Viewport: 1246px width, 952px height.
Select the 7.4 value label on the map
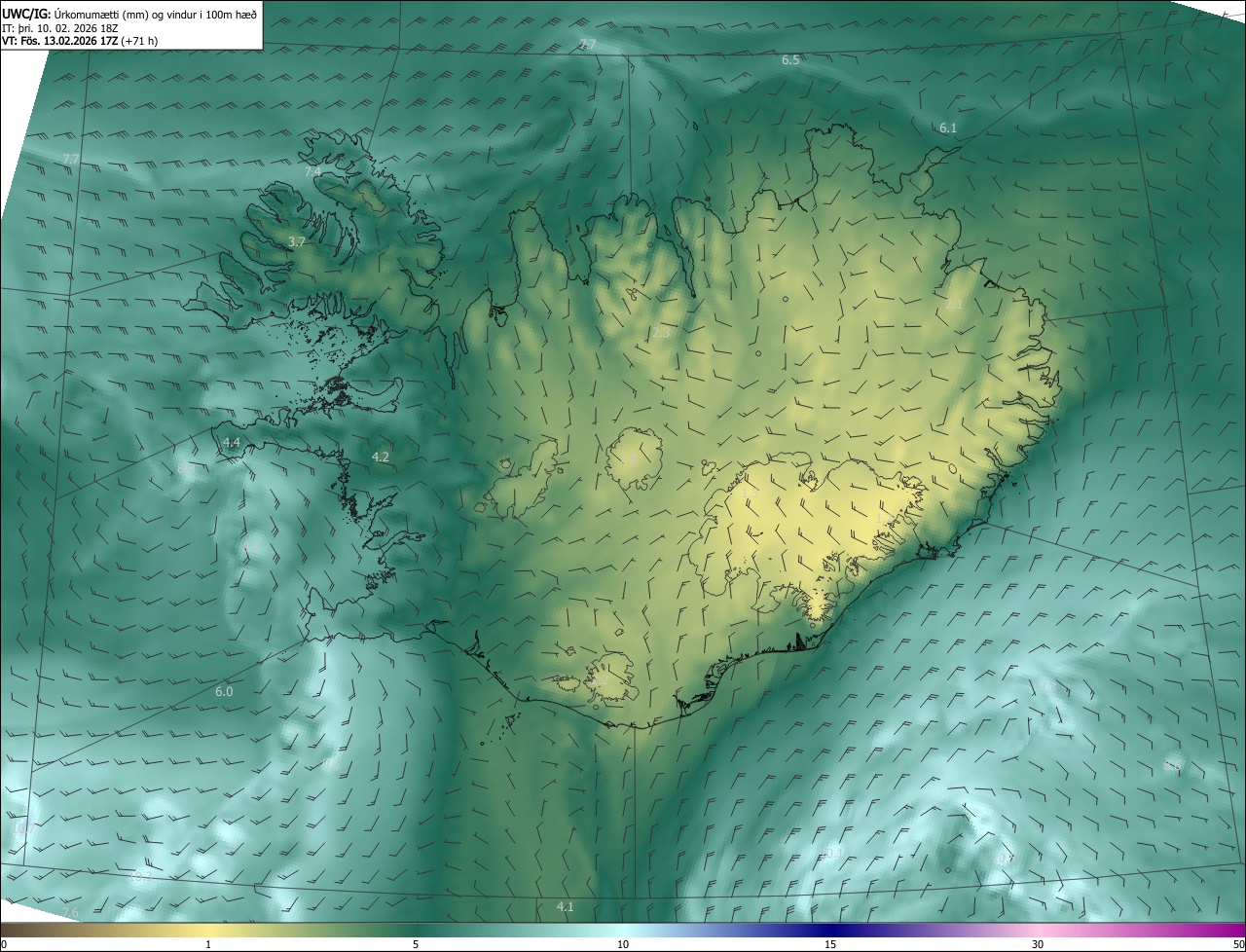pos(312,171)
